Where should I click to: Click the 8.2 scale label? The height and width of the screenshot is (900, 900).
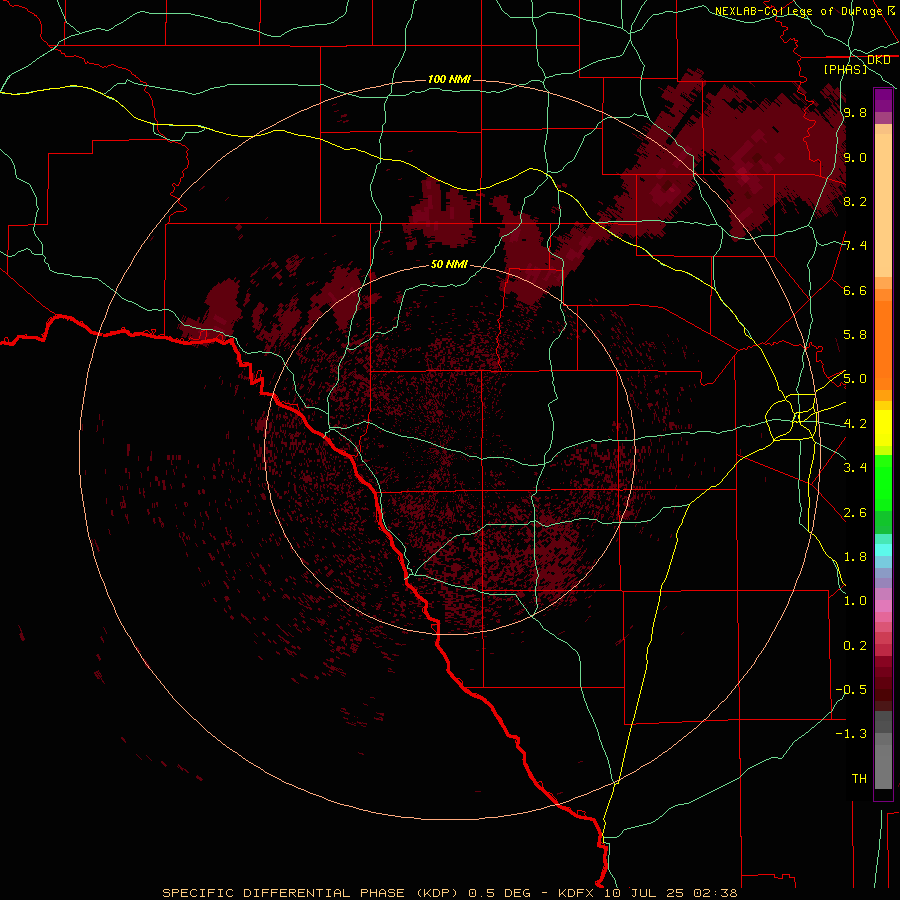(855, 201)
